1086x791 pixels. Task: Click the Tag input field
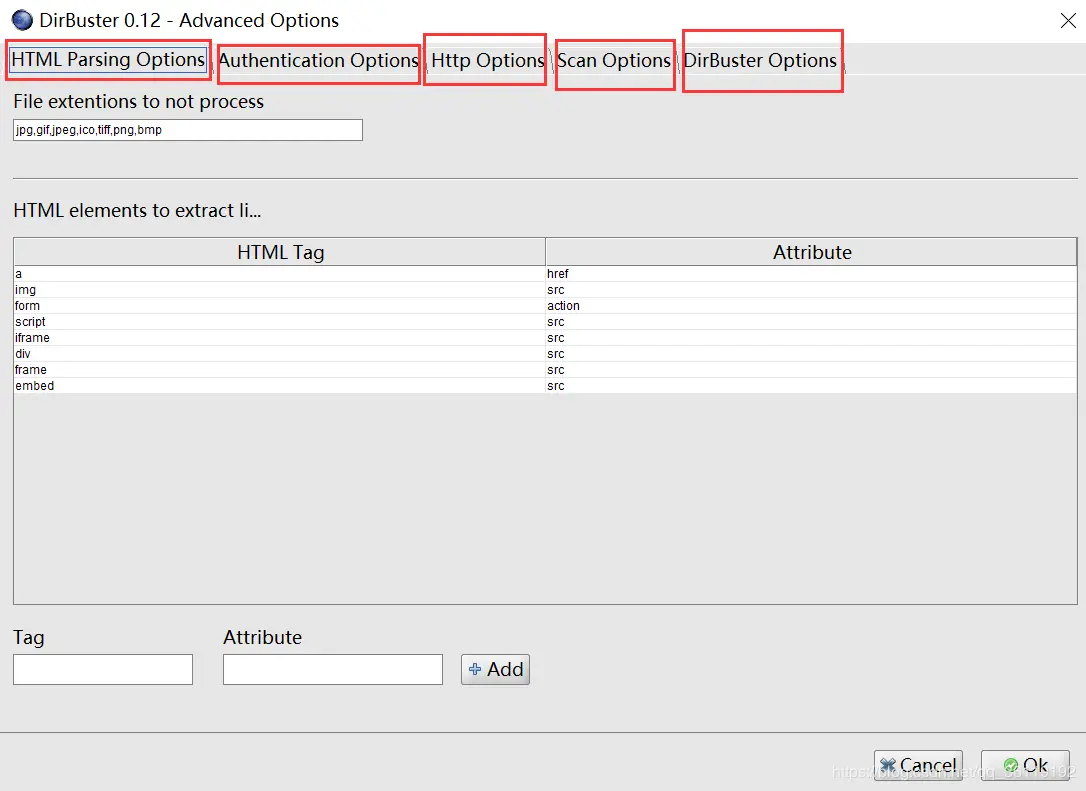tap(103, 670)
